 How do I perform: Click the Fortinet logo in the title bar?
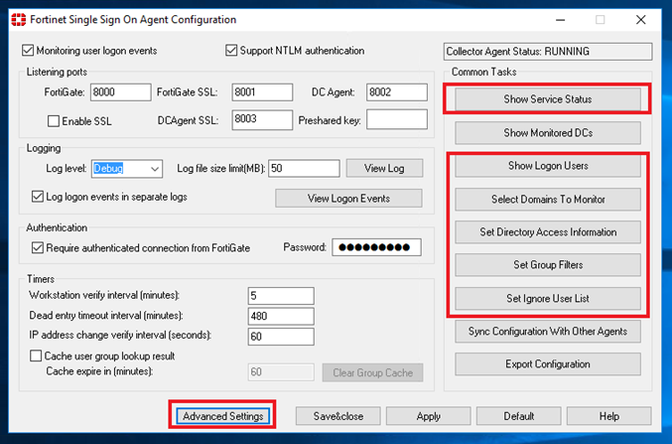pyautogui.click(x=18, y=20)
